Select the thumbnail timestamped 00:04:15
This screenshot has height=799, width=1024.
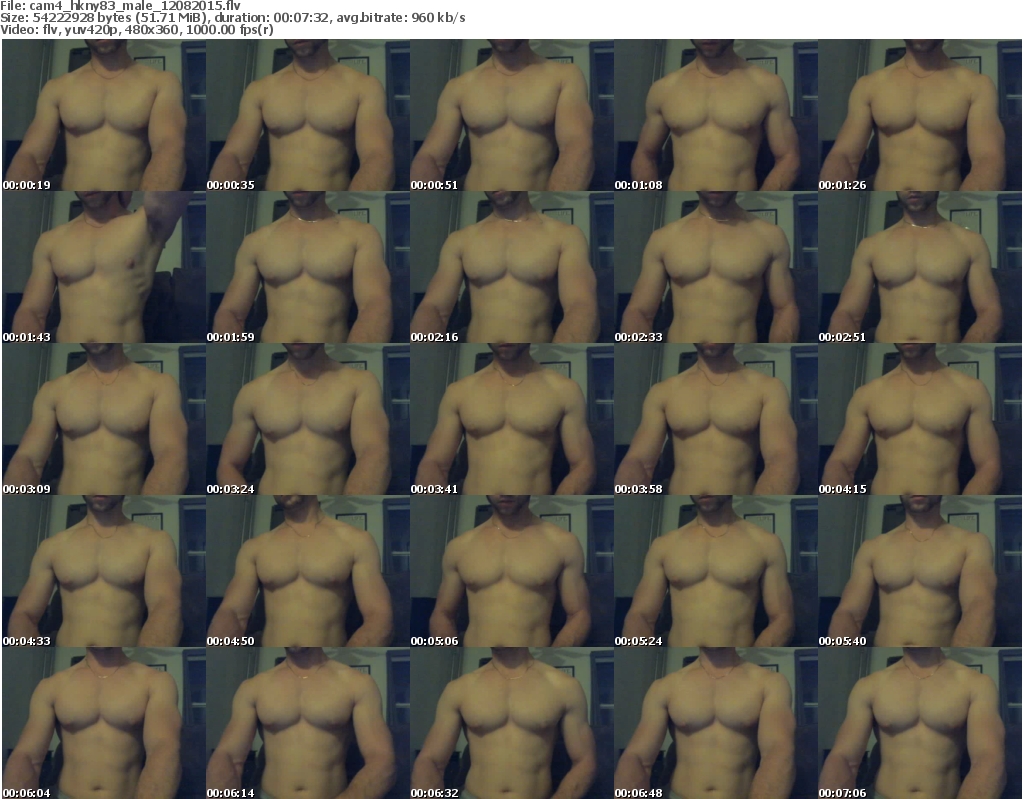pos(920,419)
